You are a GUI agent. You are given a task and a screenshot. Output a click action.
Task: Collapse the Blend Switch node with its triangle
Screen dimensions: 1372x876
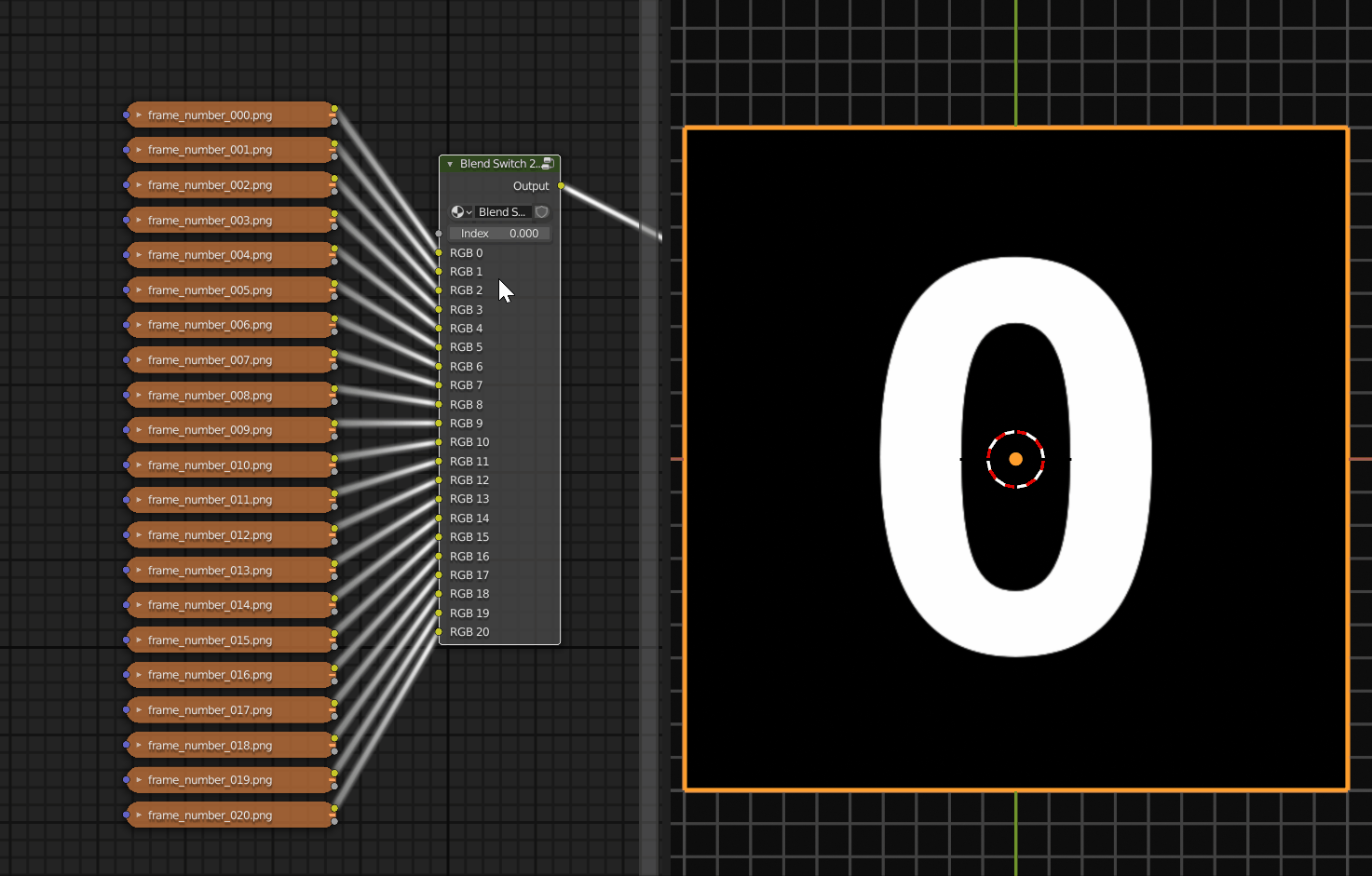pyautogui.click(x=450, y=164)
